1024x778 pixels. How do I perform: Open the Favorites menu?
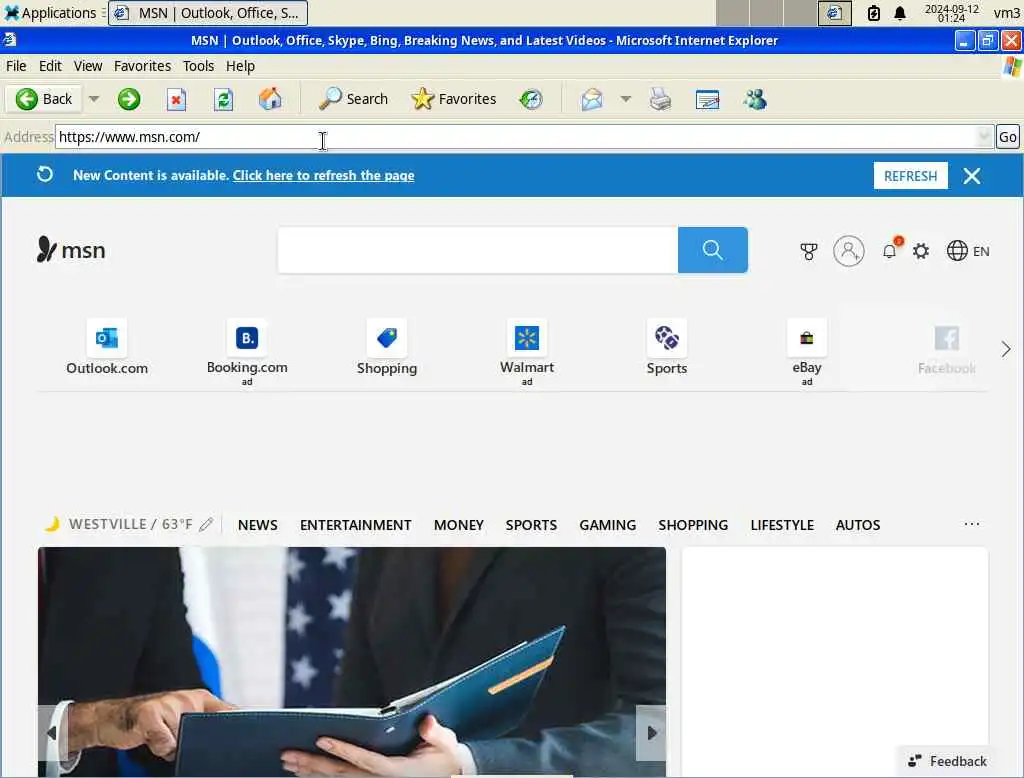[142, 66]
